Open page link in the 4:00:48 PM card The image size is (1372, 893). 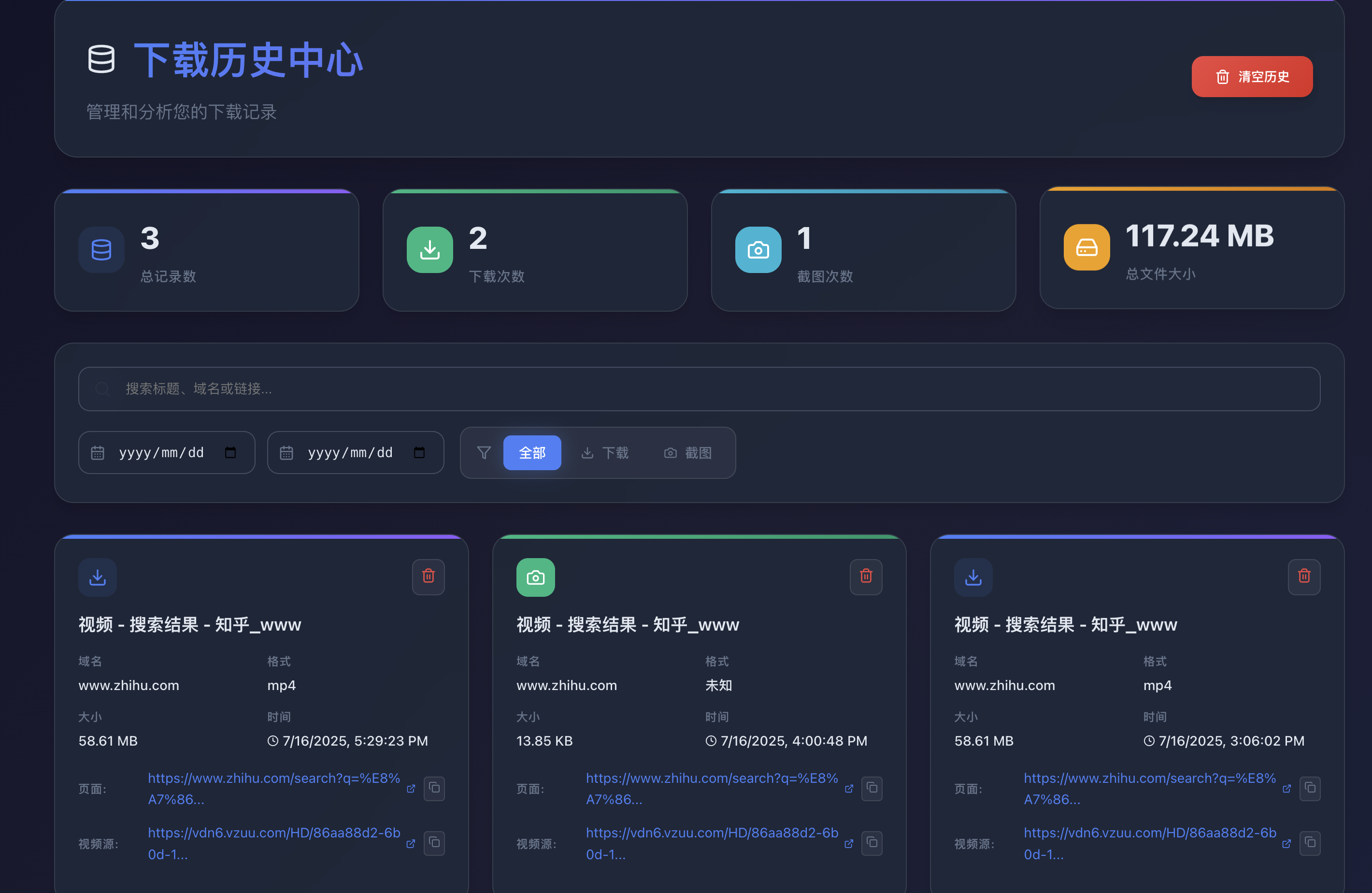point(712,789)
